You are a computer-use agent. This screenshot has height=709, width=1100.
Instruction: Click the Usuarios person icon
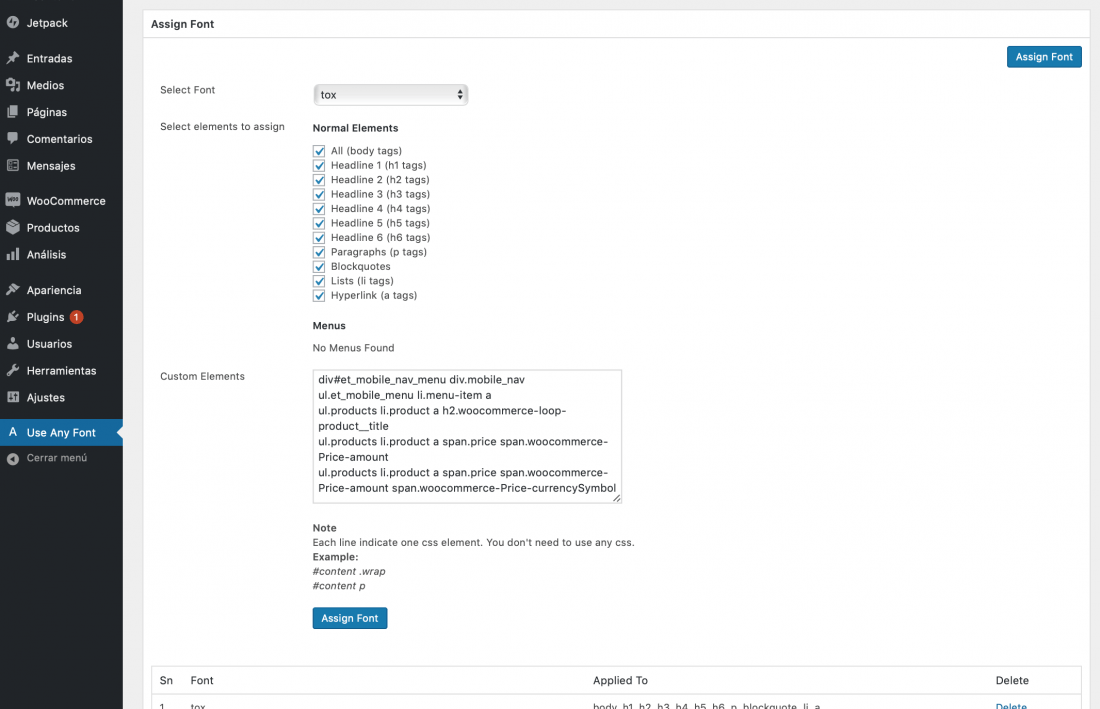pos(13,343)
